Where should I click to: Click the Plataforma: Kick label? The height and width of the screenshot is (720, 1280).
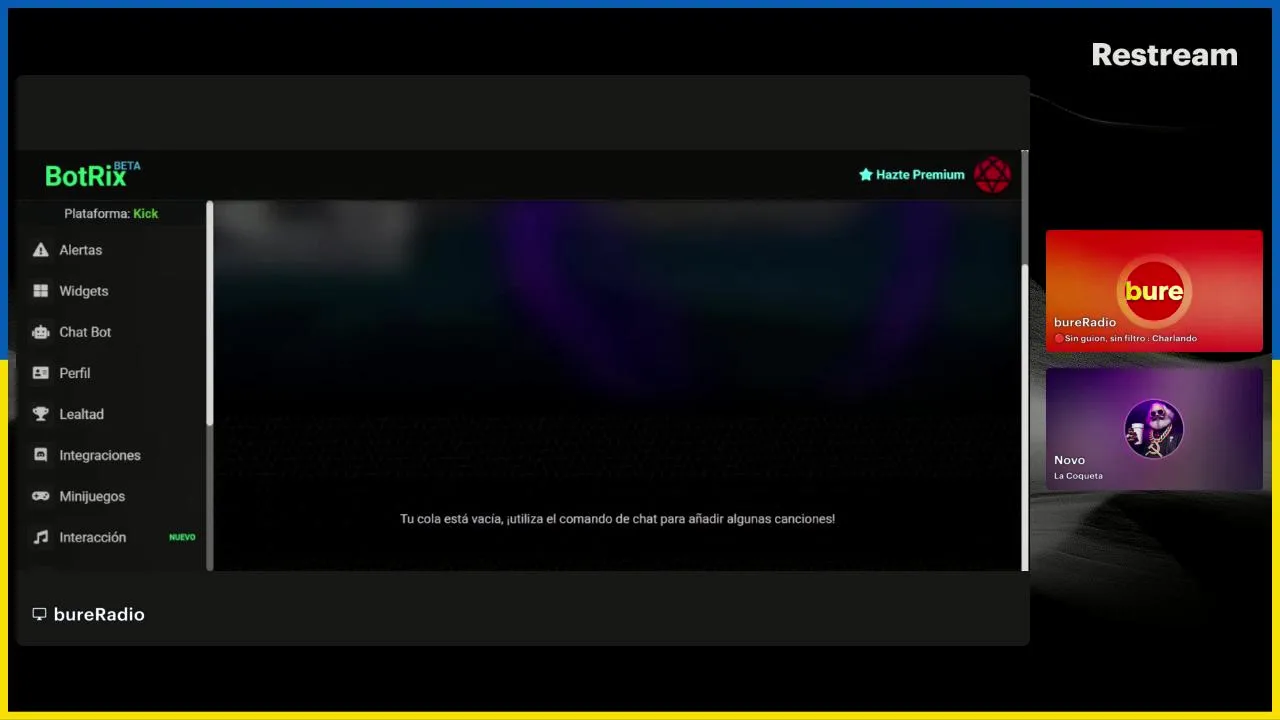tap(111, 213)
